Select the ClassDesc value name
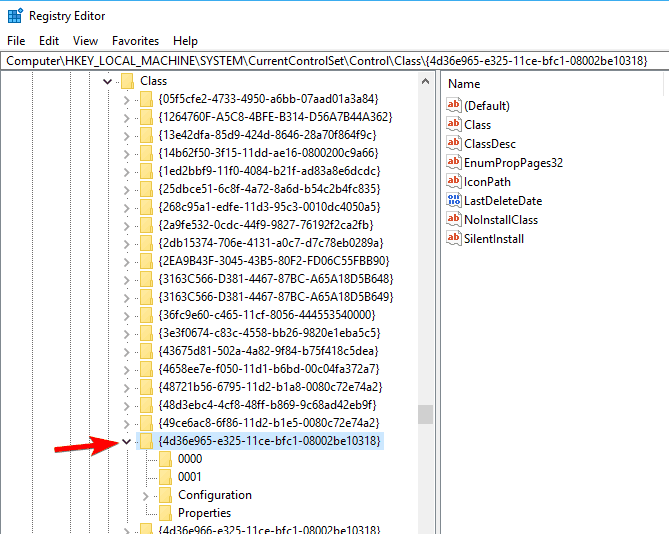Image resolution: width=669 pixels, height=534 pixels. coord(490,144)
